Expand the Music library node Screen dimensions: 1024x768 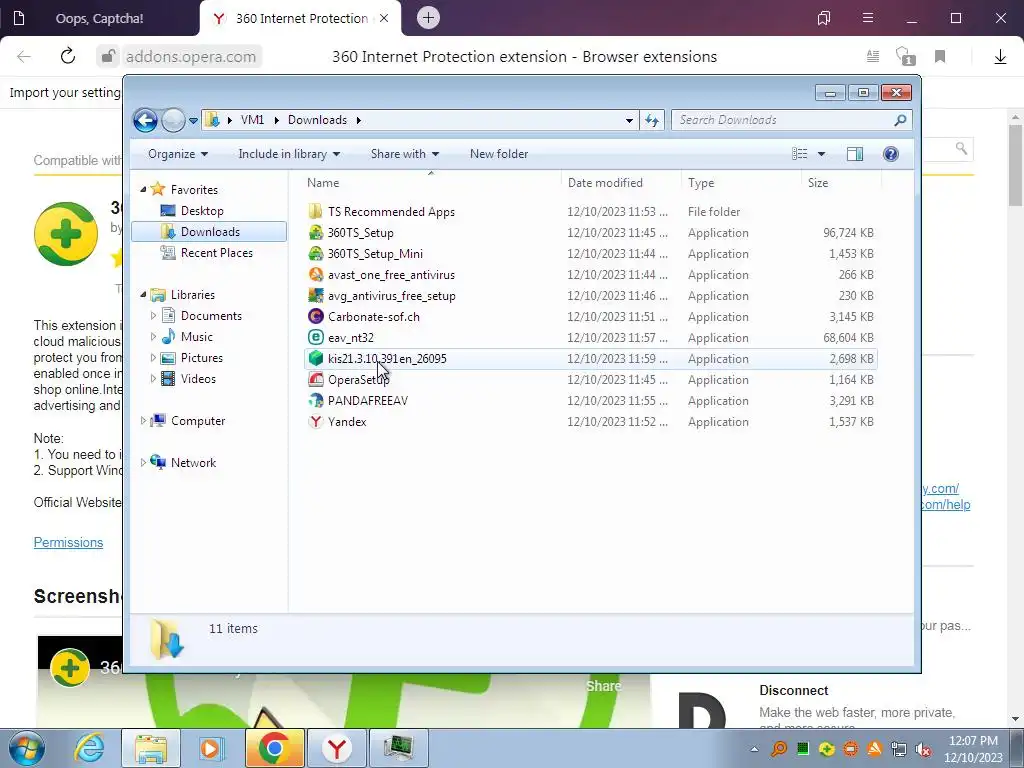coord(153,336)
